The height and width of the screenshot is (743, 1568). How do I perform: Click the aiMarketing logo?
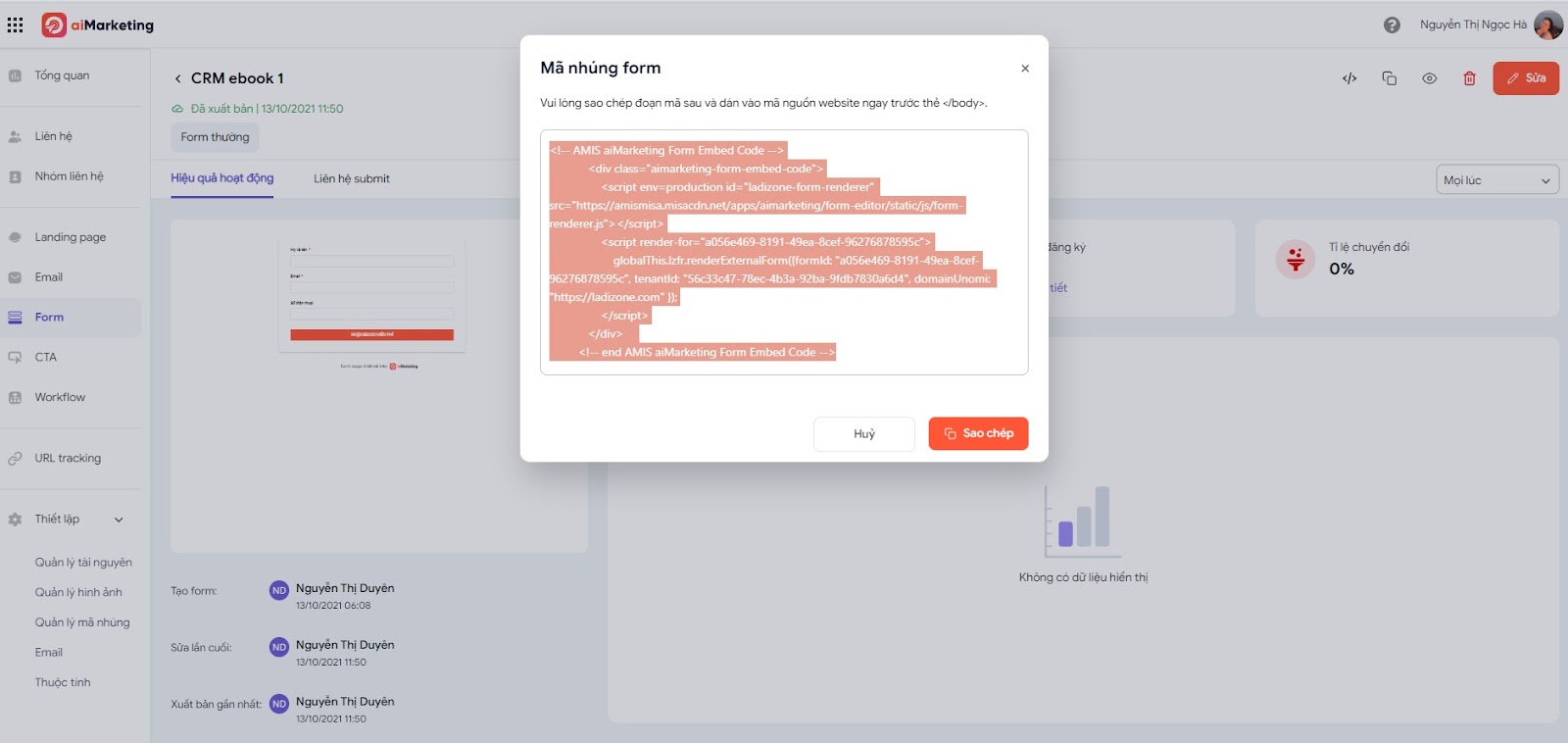[98, 25]
